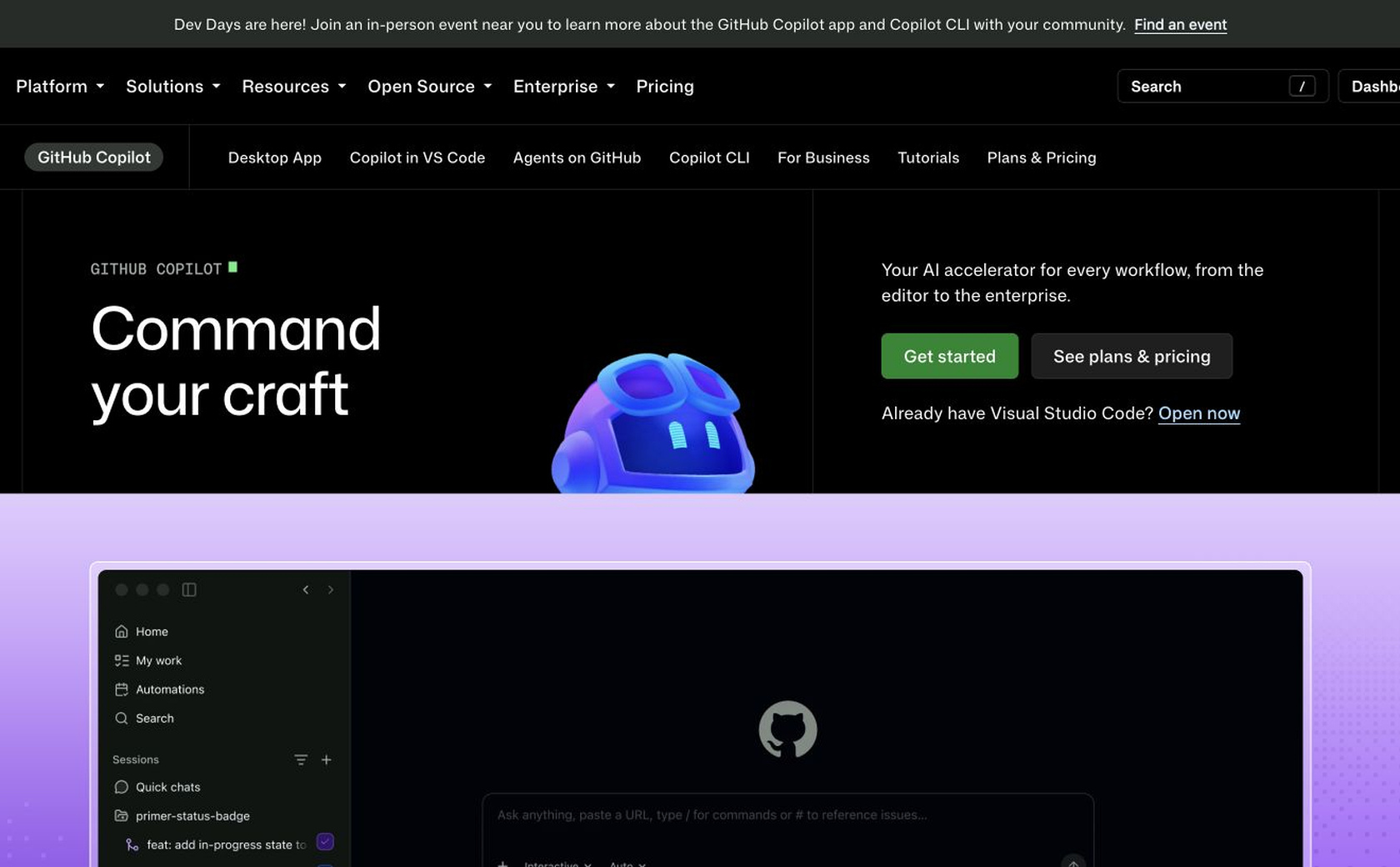
Task: Open Copilot in VS Code tab
Action: [417, 158]
